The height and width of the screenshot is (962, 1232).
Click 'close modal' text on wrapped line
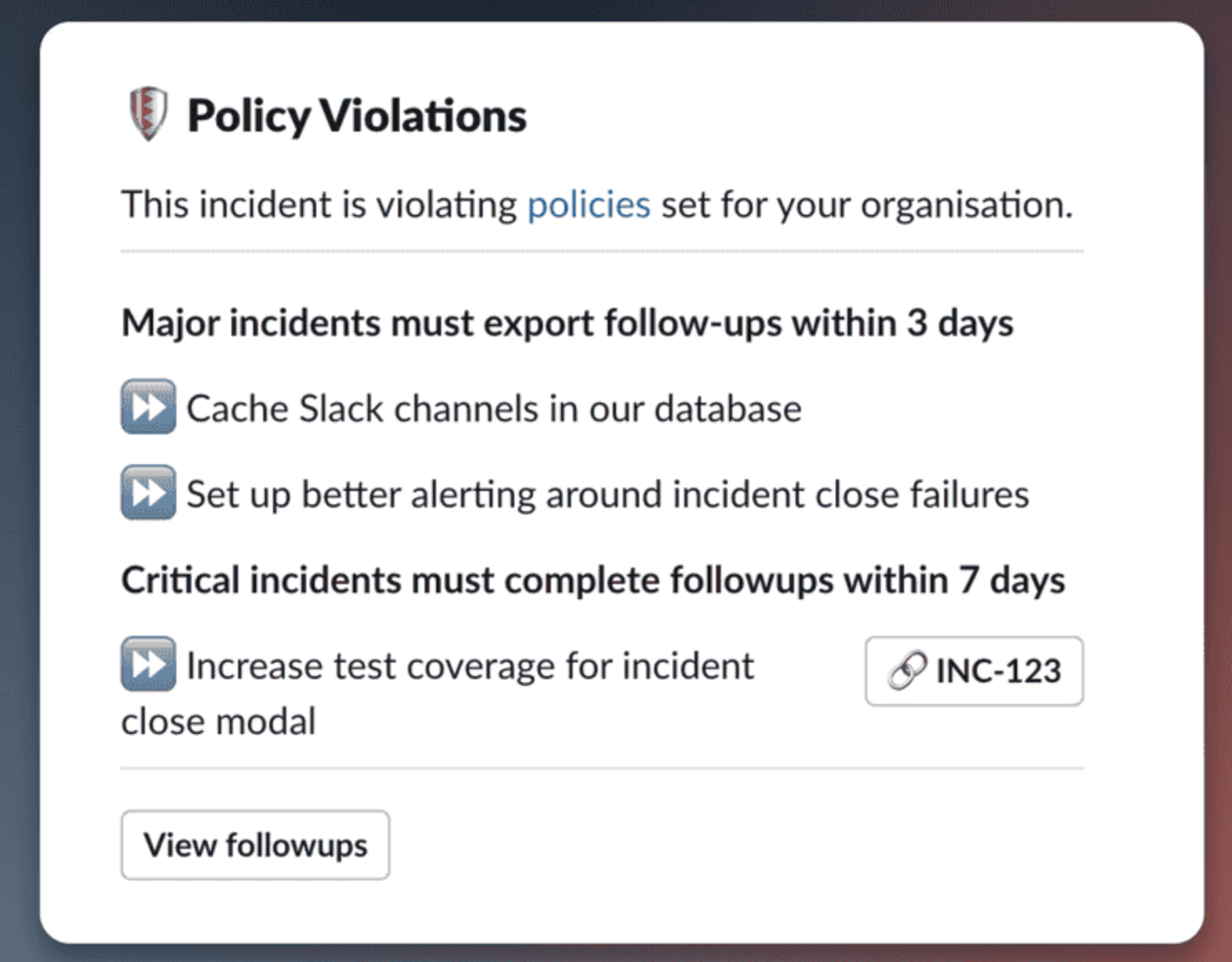pos(218,721)
